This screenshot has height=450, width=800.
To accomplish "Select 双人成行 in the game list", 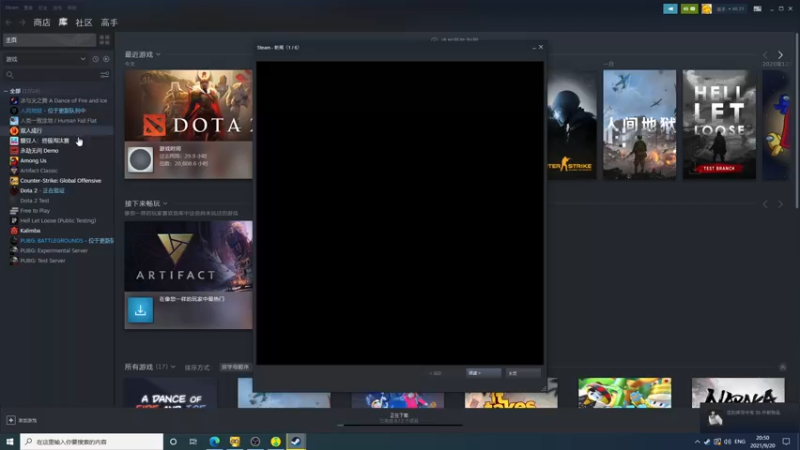I will [31, 131].
